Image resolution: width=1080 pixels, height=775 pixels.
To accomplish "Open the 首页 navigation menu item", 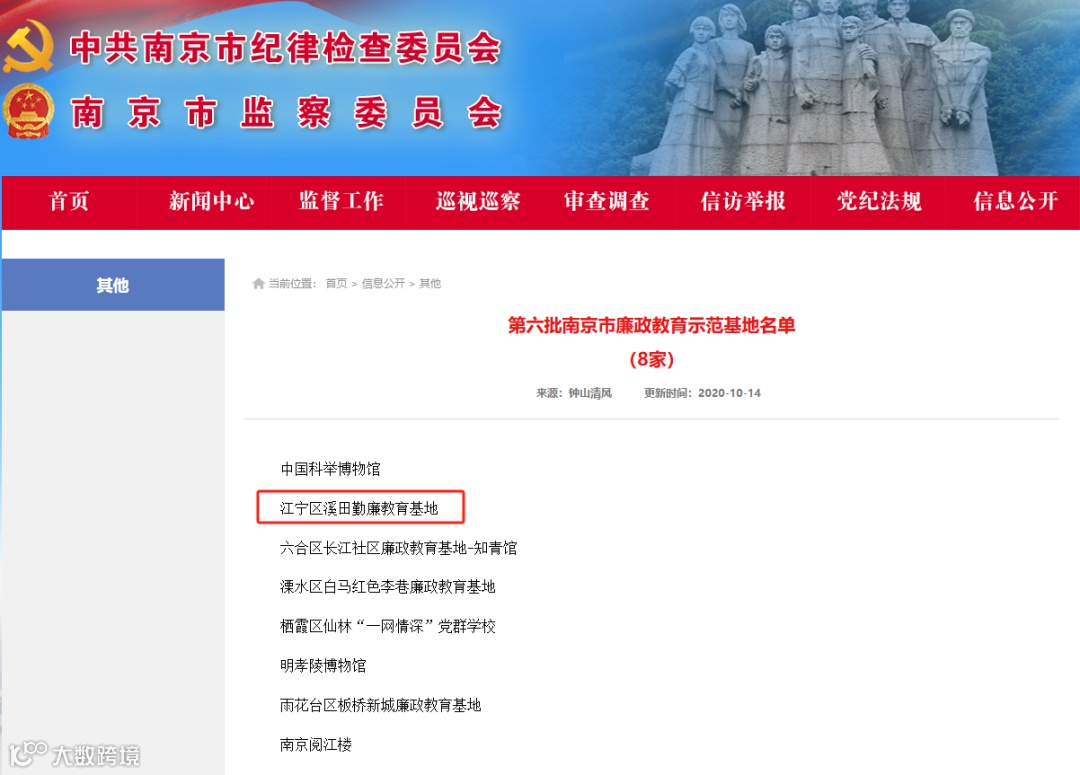I will [69, 201].
